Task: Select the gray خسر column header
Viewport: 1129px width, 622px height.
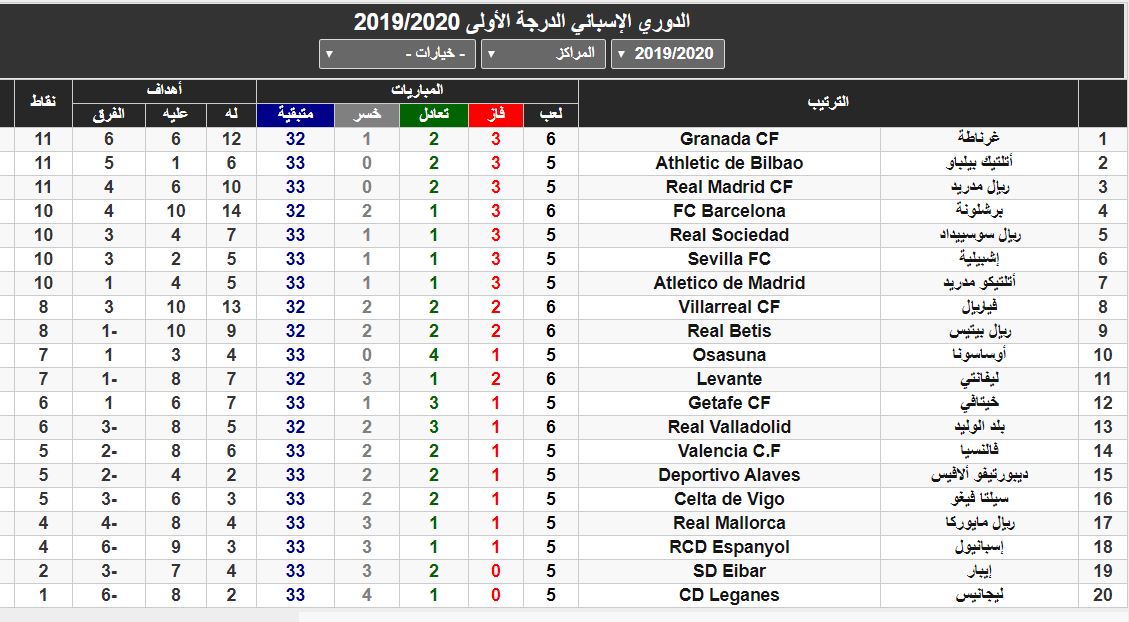Action: pyautogui.click(x=367, y=115)
